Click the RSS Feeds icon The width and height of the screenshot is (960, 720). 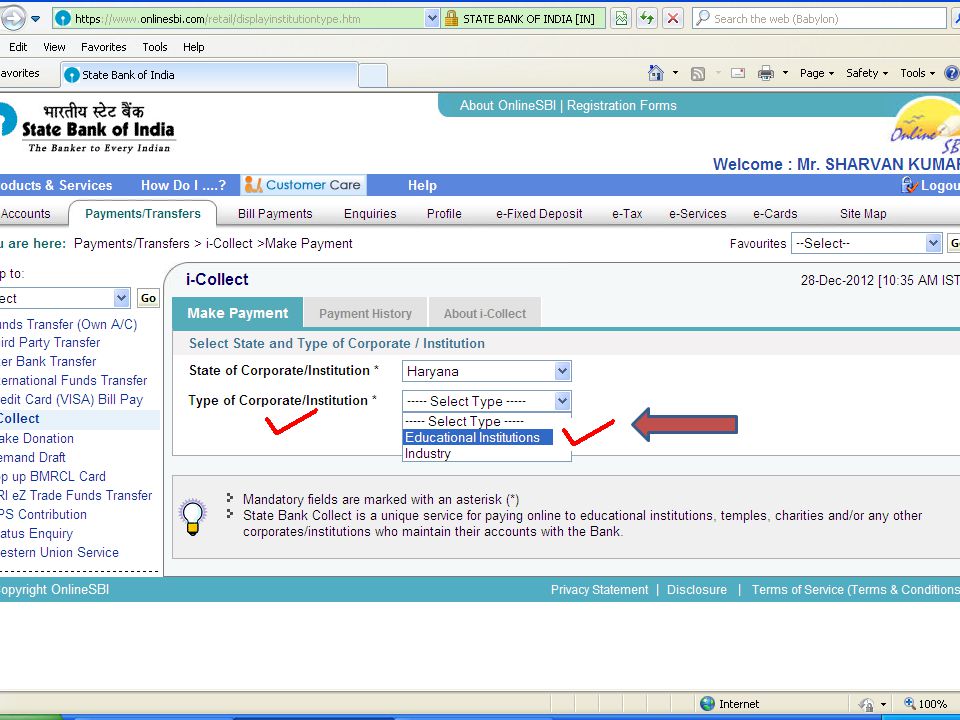pyautogui.click(x=697, y=73)
